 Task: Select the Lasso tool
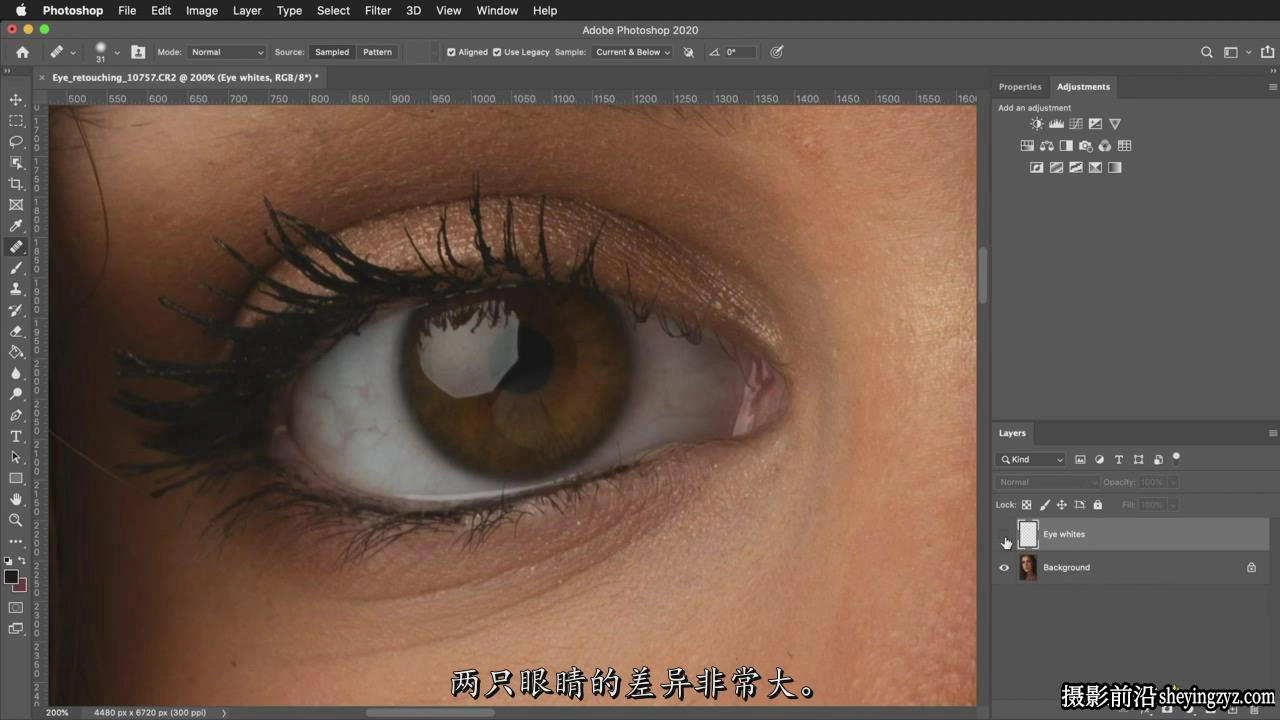[16, 142]
